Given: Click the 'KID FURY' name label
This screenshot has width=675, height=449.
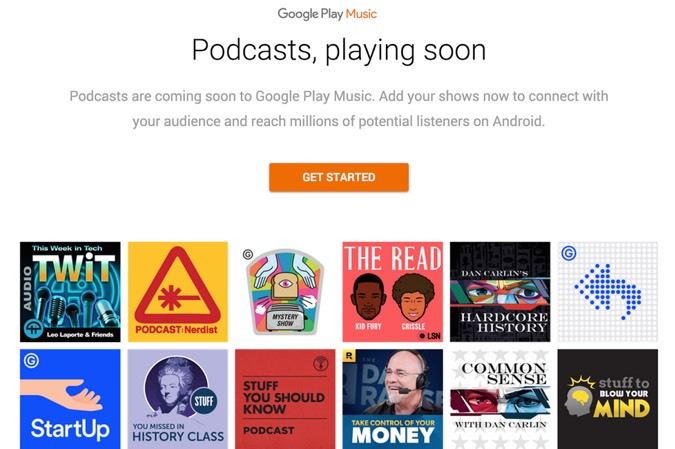Looking at the screenshot, I should (368, 326).
